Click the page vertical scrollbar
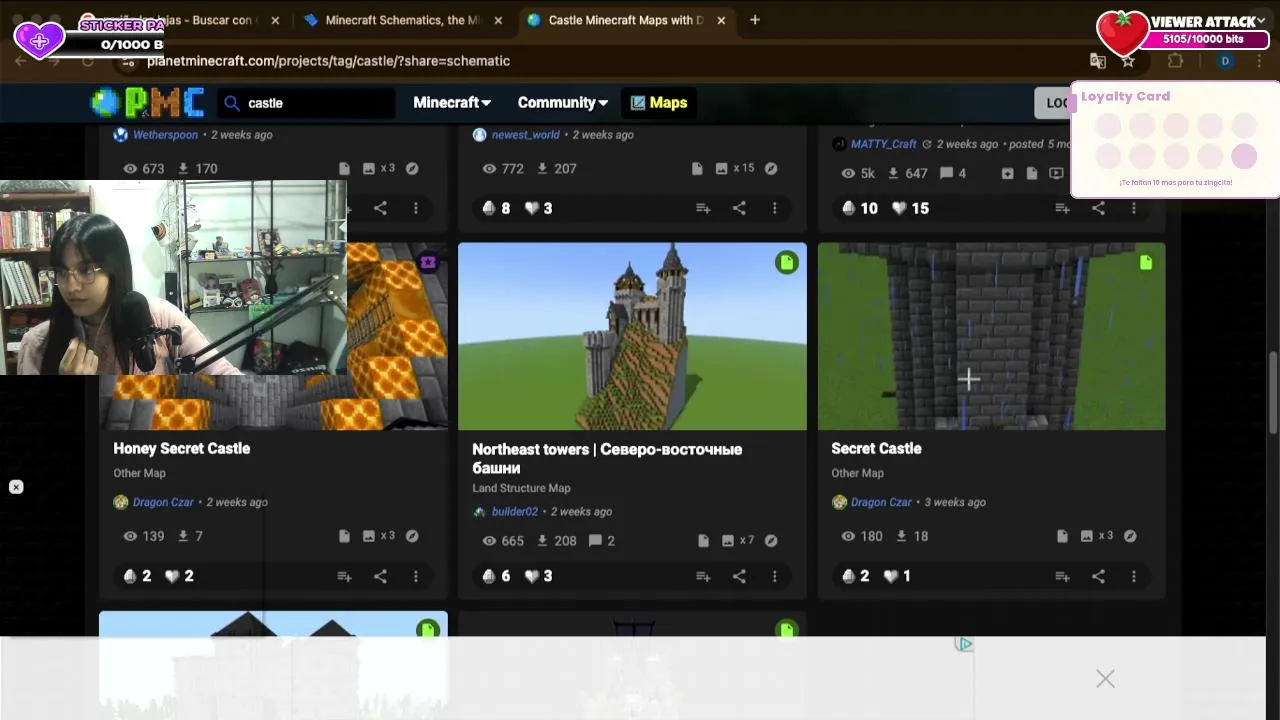Screen dimensions: 1280x720 coord(1273,392)
